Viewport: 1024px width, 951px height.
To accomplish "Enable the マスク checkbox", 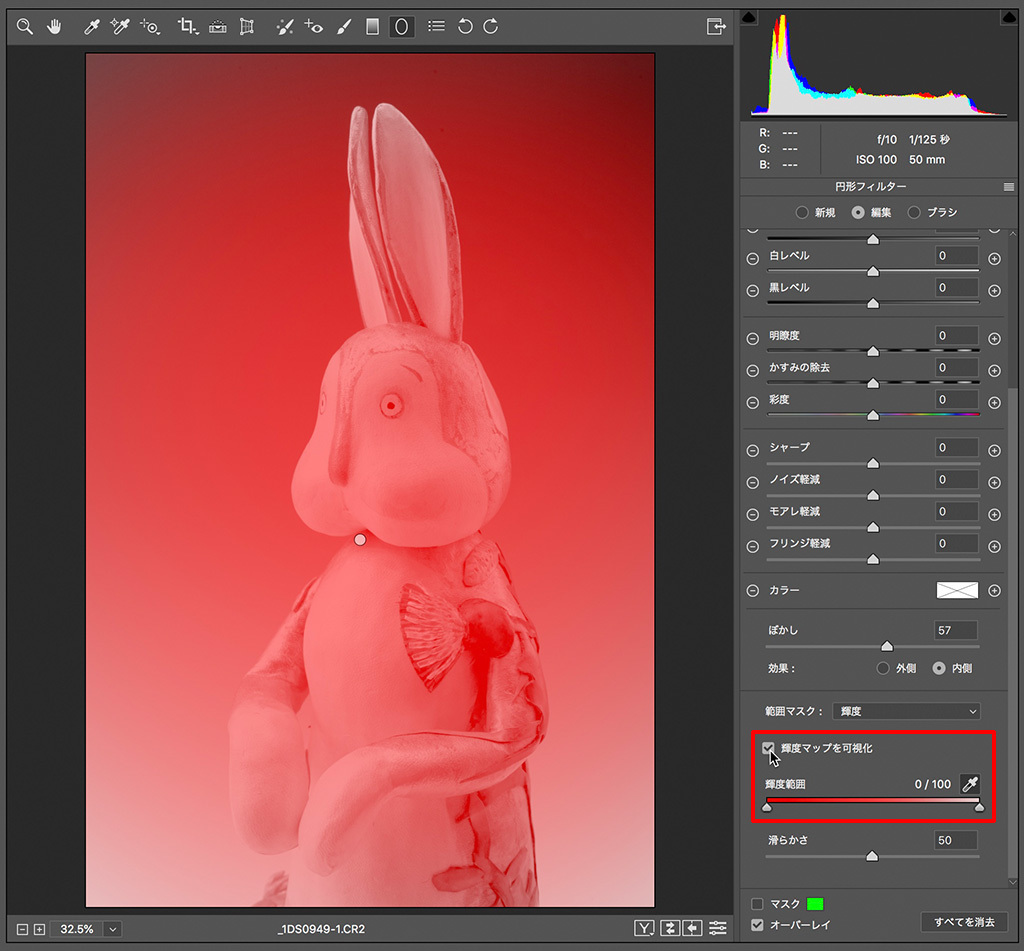I will coord(757,904).
